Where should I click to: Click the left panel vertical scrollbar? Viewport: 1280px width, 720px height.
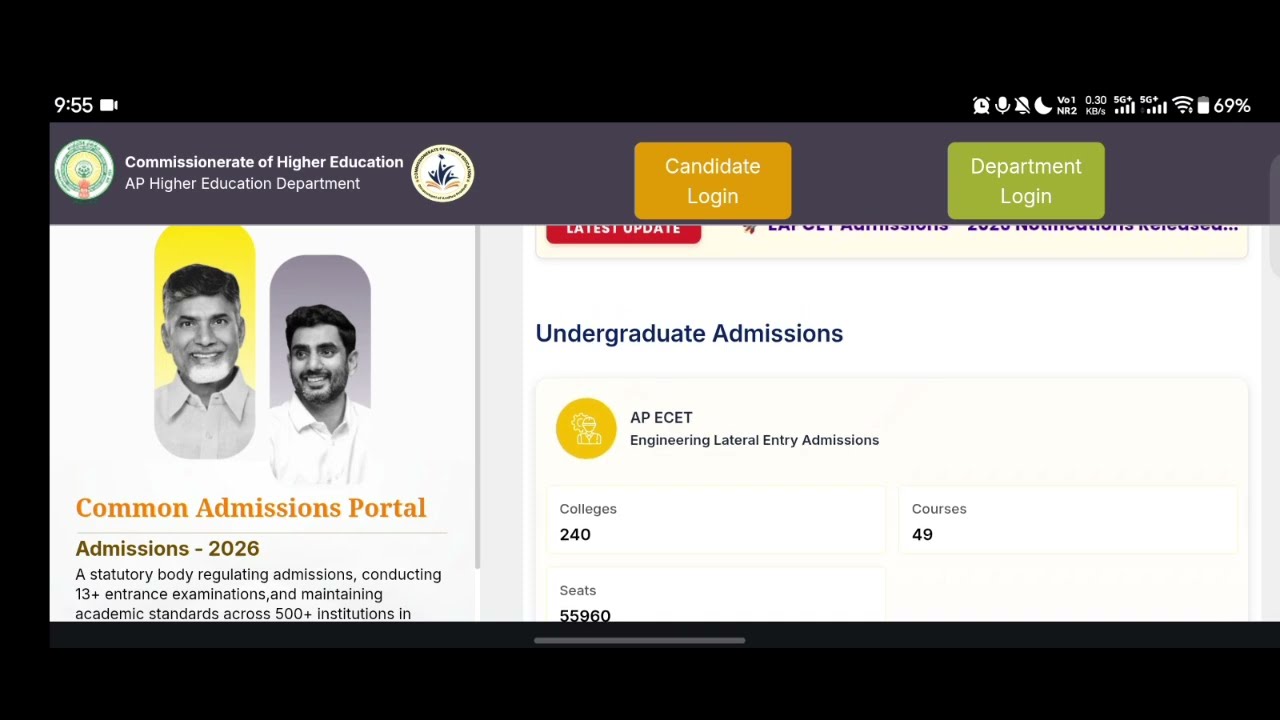[x=477, y=398]
